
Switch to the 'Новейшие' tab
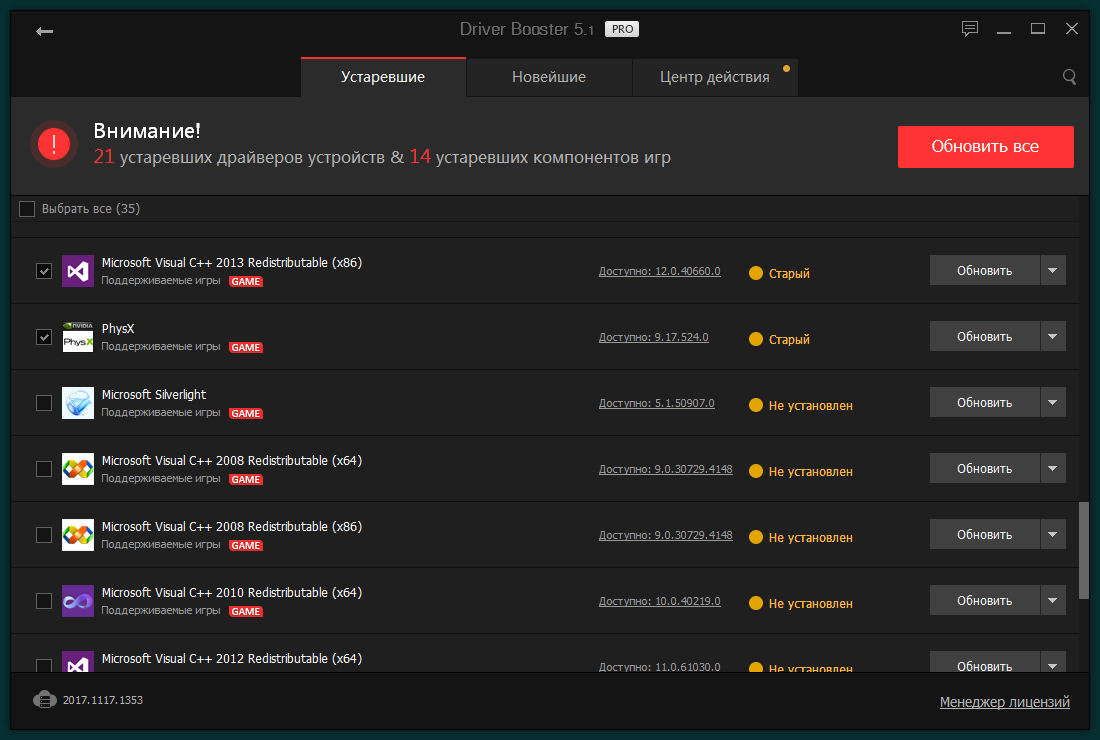pos(549,77)
